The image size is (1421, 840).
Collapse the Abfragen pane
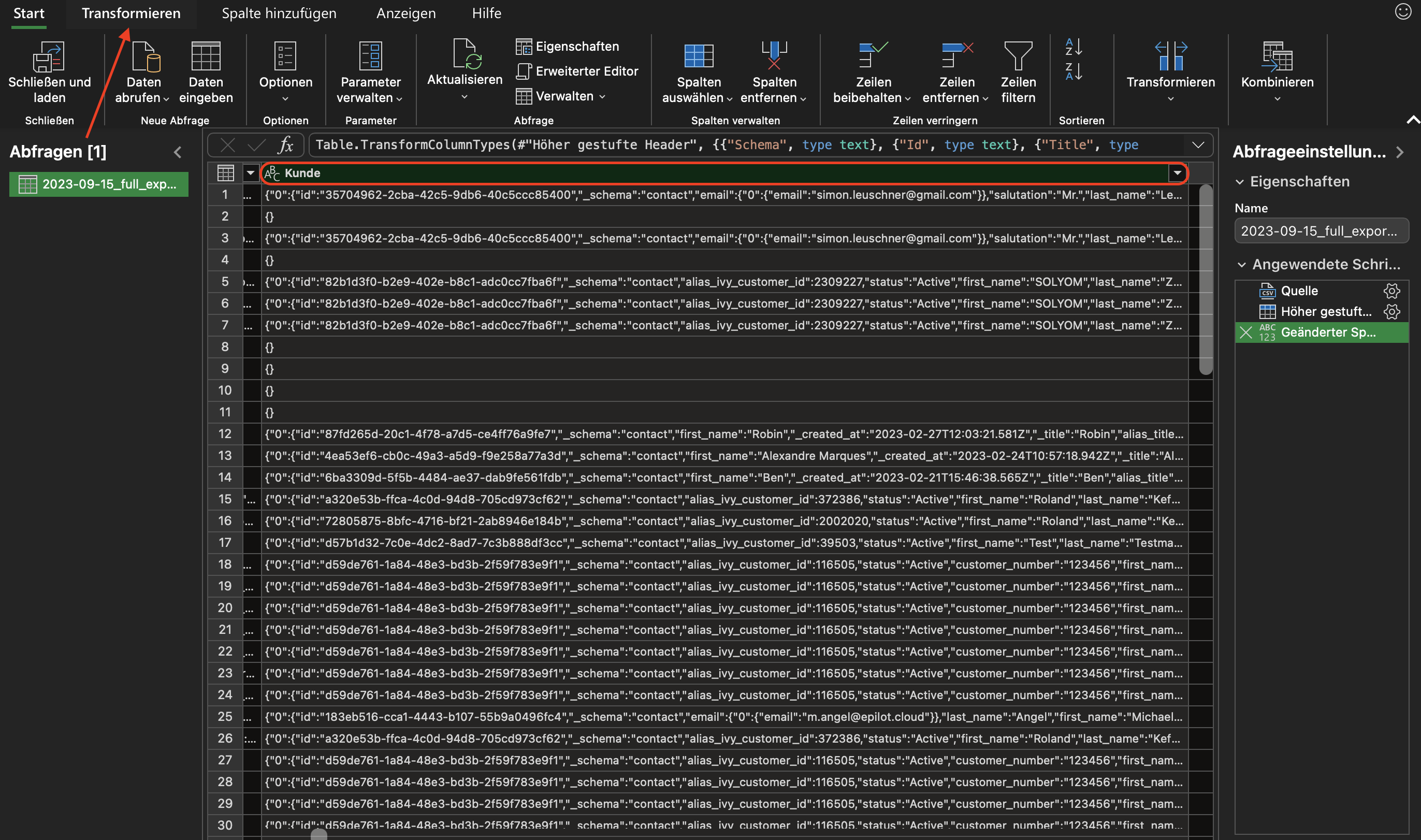point(178,152)
